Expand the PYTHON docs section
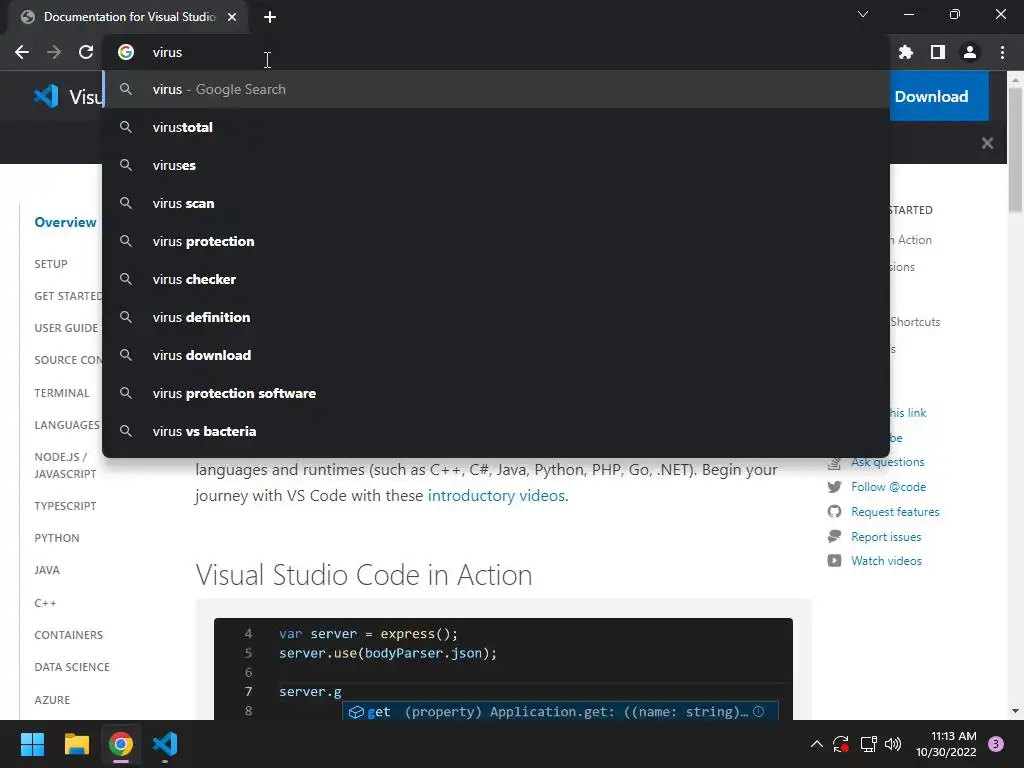Viewport: 1024px width, 768px height. point(57,537)
